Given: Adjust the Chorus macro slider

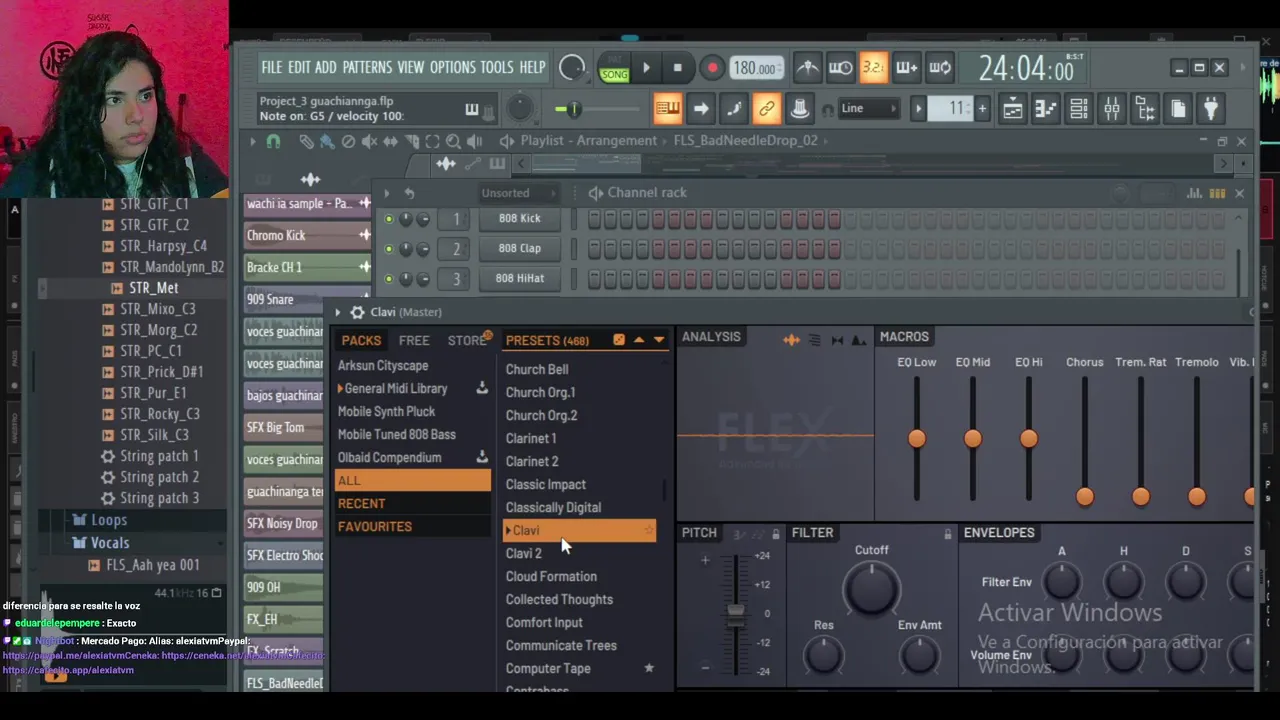Looking at the screenshot, I should tap(1085, 496).
